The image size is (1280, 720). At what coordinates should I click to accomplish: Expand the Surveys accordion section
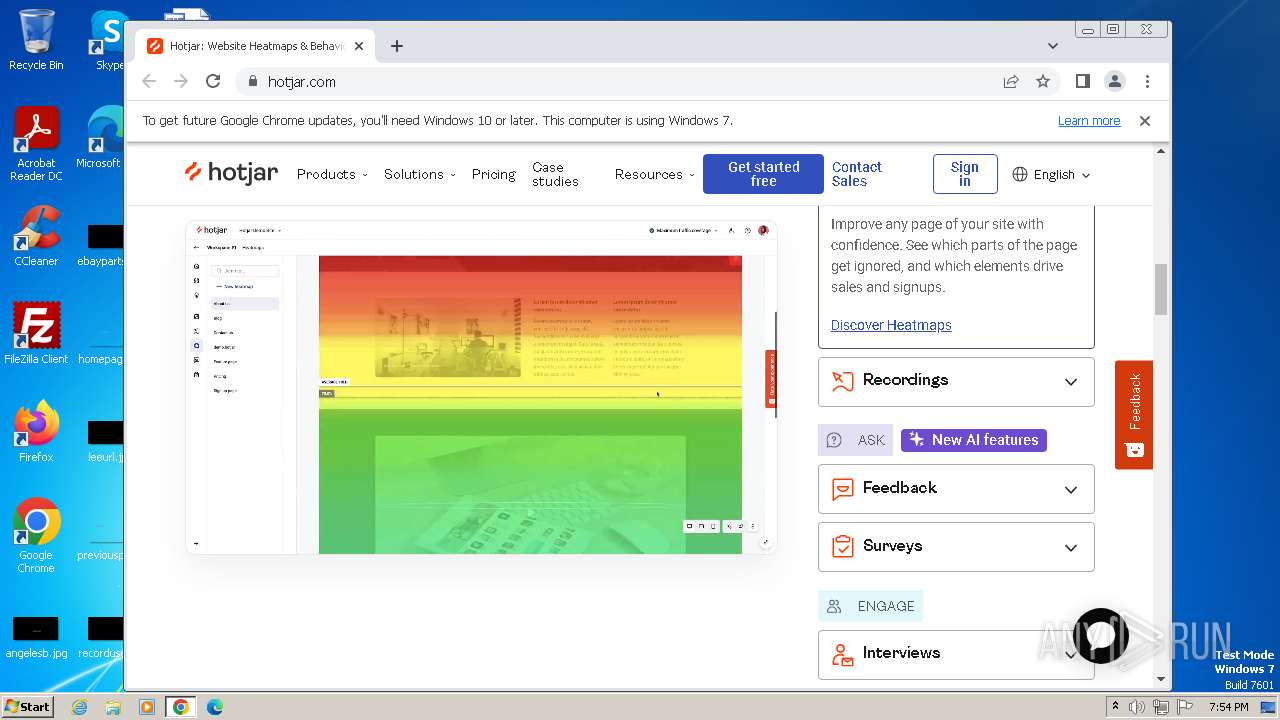pos(956,547)
